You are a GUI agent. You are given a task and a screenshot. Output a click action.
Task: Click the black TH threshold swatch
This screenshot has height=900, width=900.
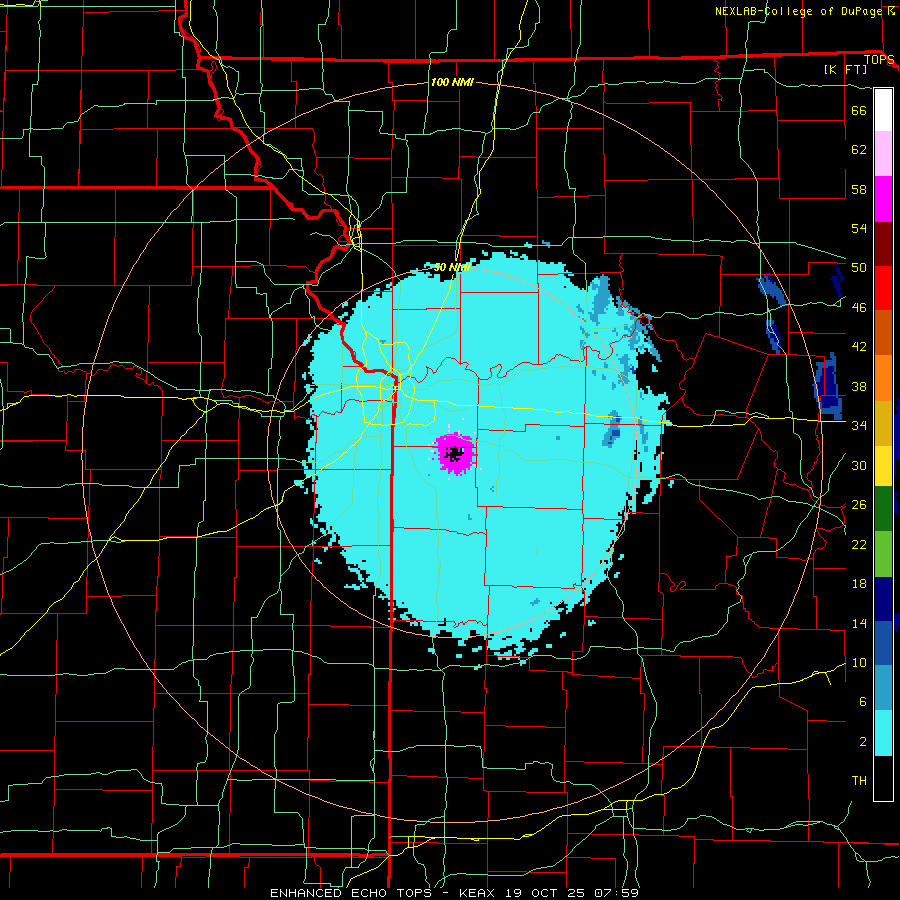pyautogui.click(x=883, y=778)
